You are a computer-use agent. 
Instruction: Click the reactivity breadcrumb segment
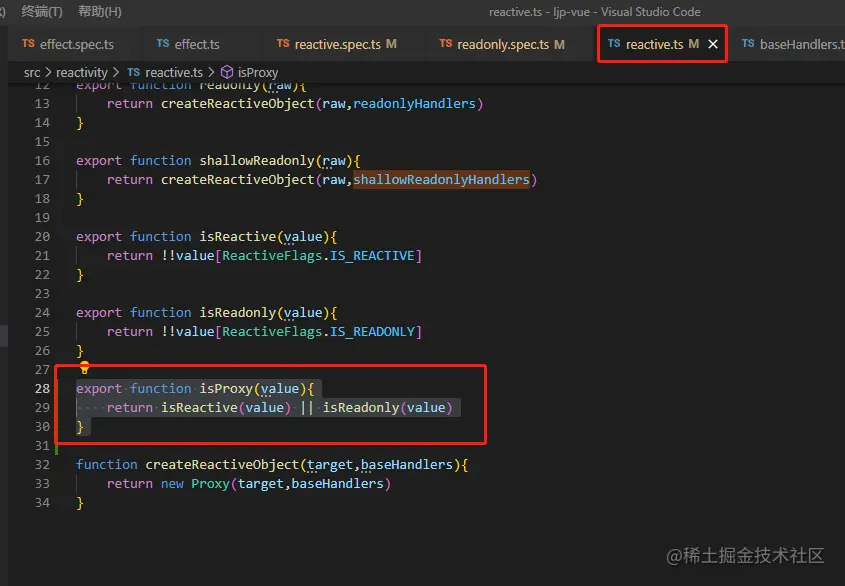(x=82, y=72)
